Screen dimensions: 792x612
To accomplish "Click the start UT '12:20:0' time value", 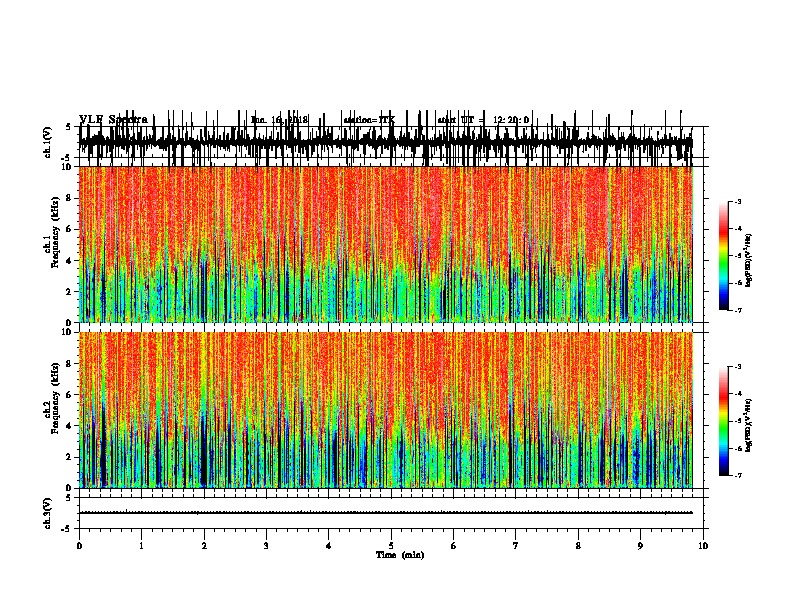I will pyautogui.click(x=511, y=120).
